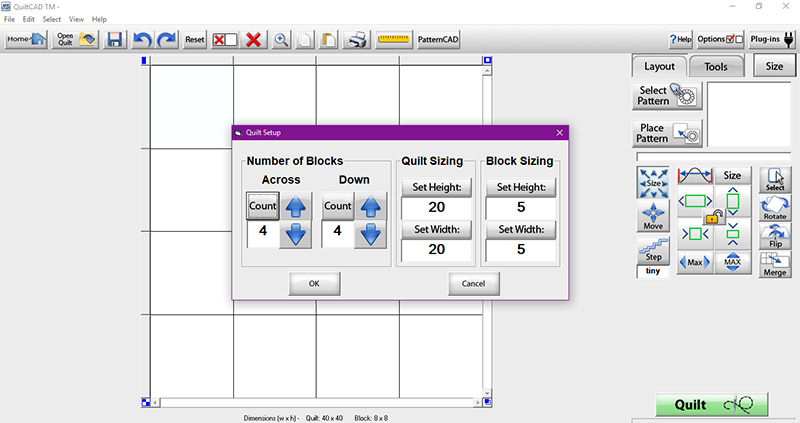This screenshot has height=423, width=800.
Task: Click the red X delete icon
Action: 254,40
